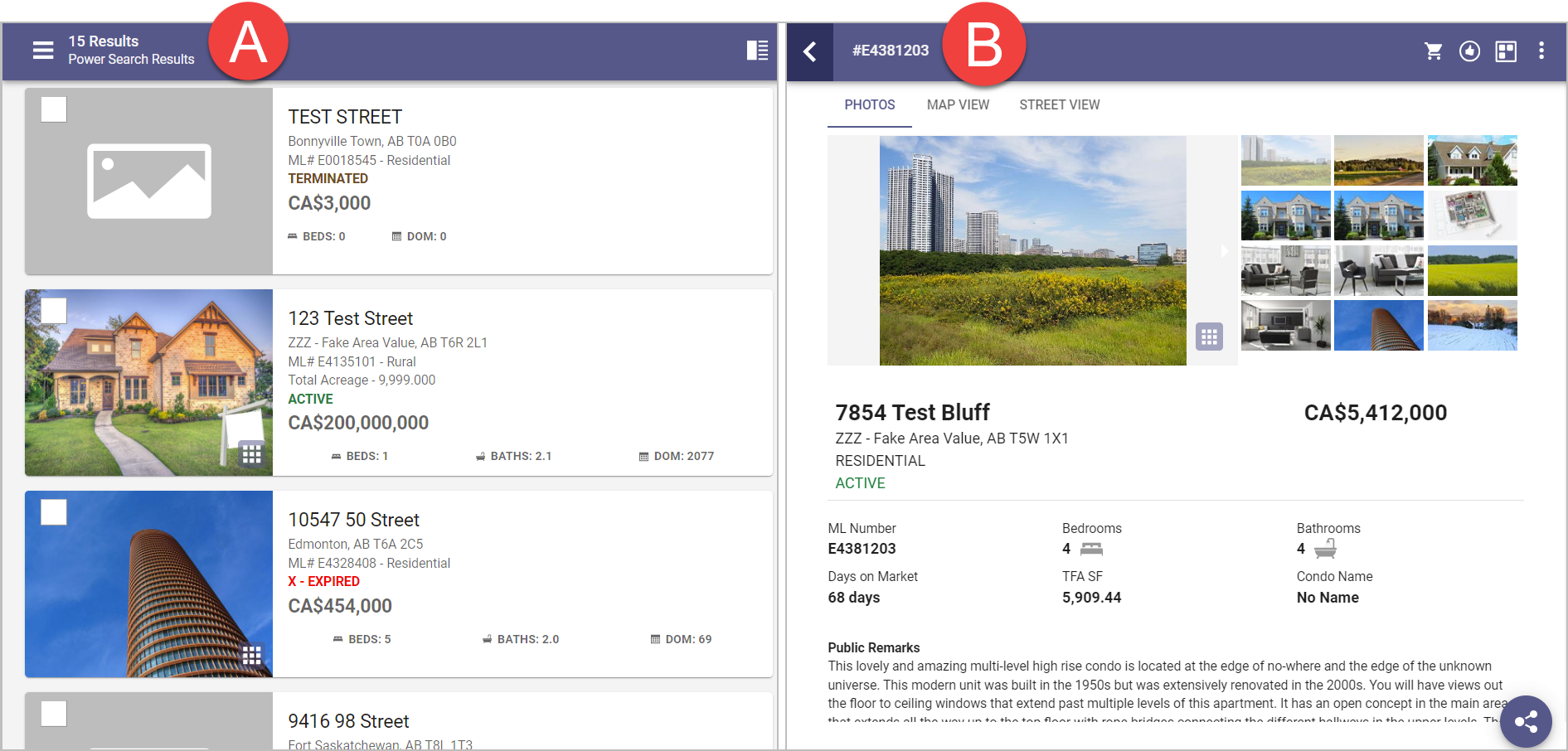Select checkbox for 123 Test Street listing
The image size is (1568, 751).
[54, 311]
